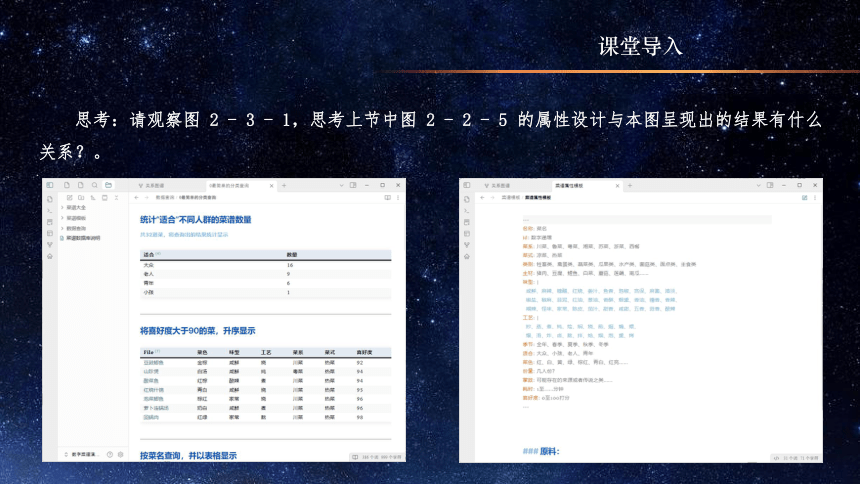Open search panel in left Obsidian window
Viewport: 860px width, 484px height.
coord(95,185)
